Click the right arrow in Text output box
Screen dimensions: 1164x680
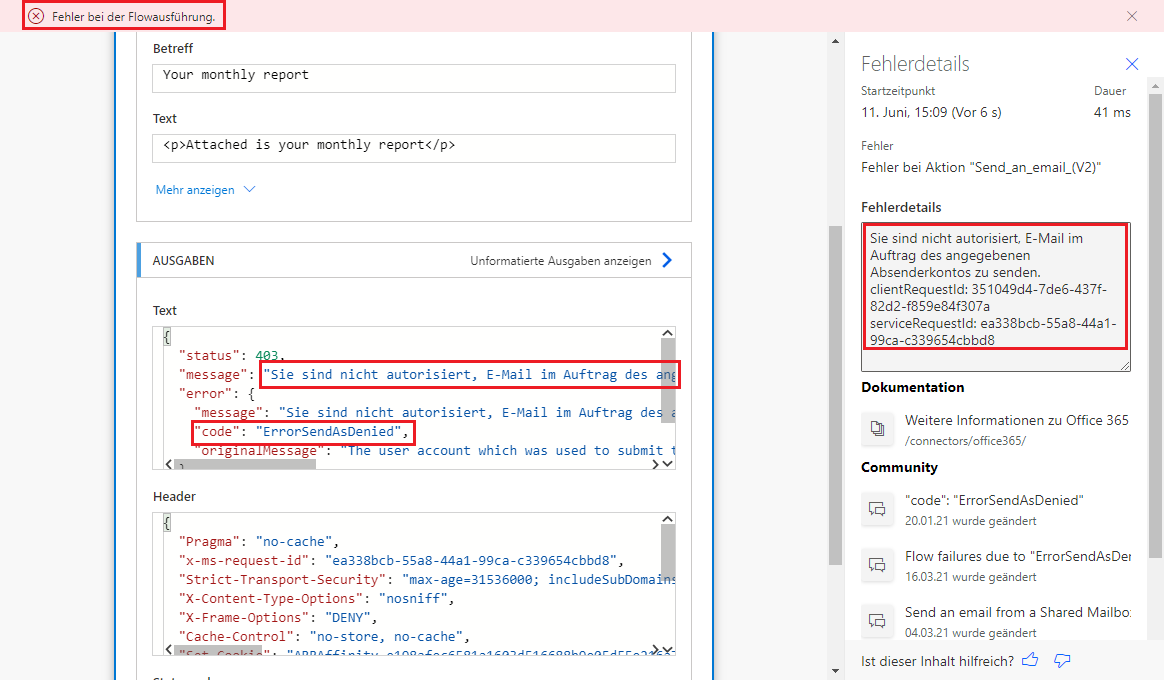coord(655,464)
